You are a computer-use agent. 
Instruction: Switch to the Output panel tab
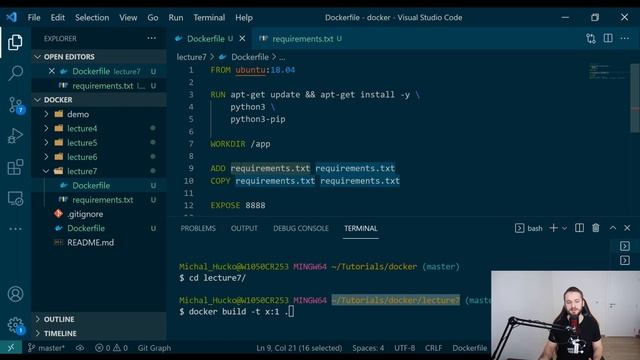click(x=244, y=228)
